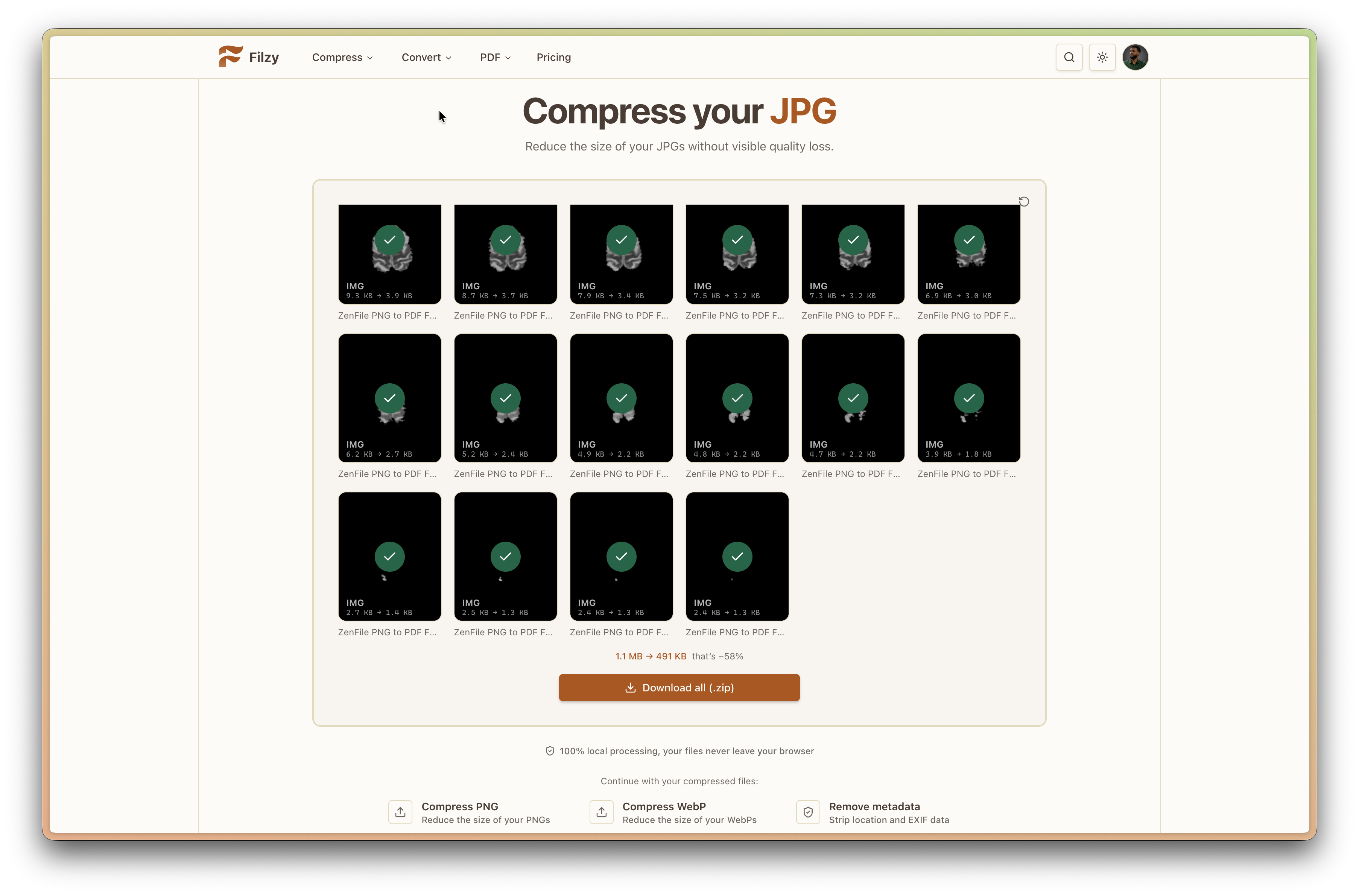Click the check icon on the 7.3 KB image
Viewport: 1359px width, 896px height.
[853, 240]
